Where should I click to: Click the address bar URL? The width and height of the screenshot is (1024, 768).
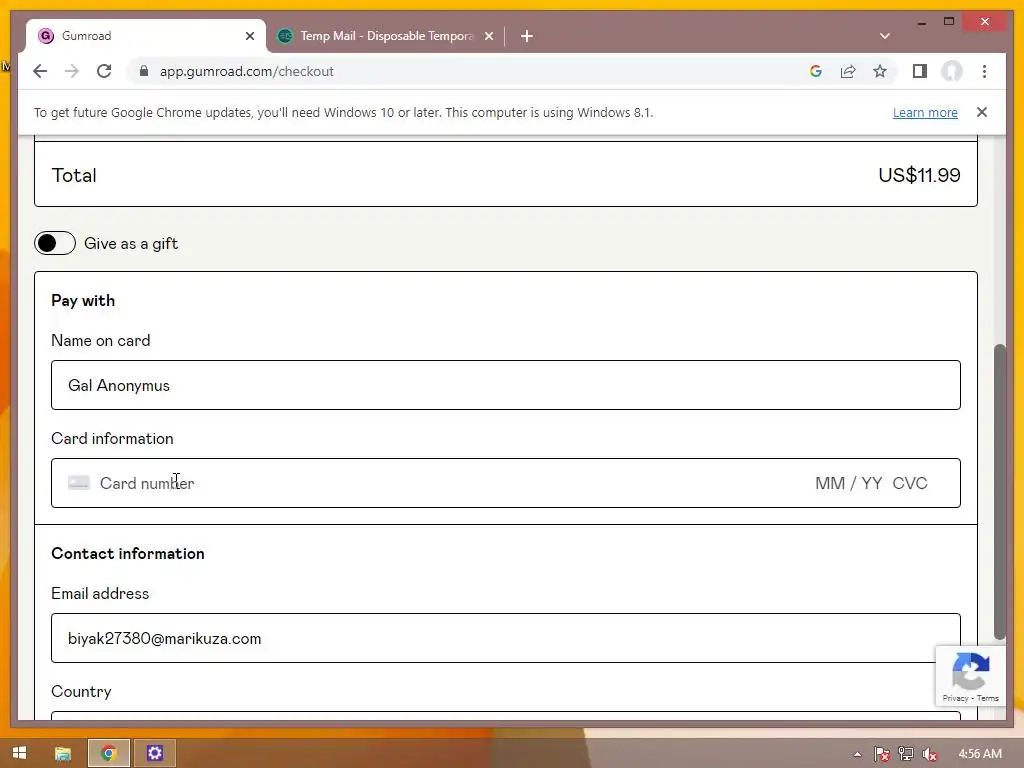tap(246, 71)
